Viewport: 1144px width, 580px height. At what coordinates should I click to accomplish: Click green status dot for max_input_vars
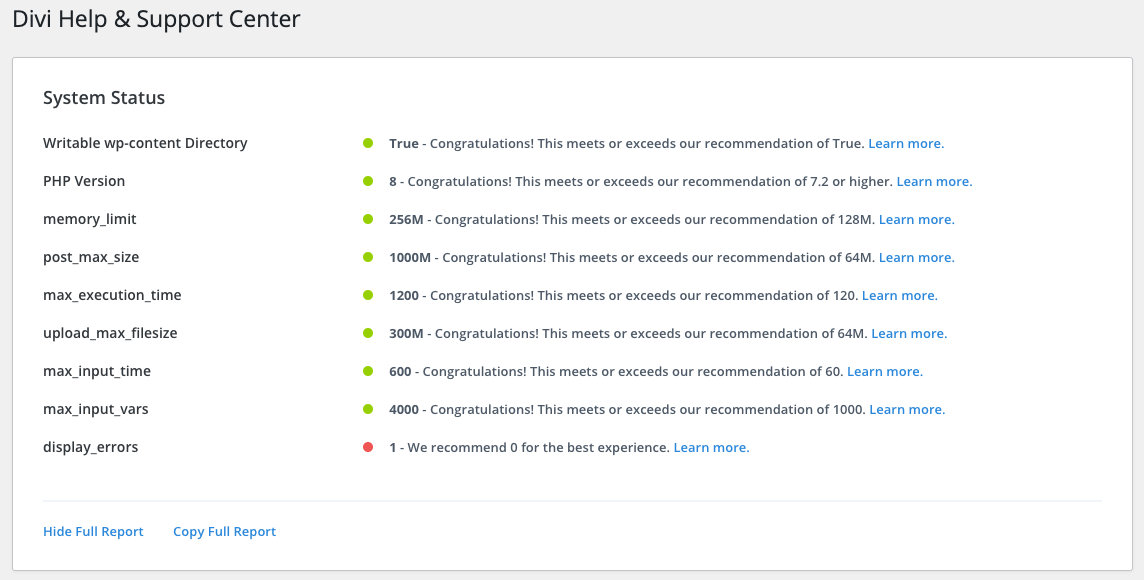368,409
